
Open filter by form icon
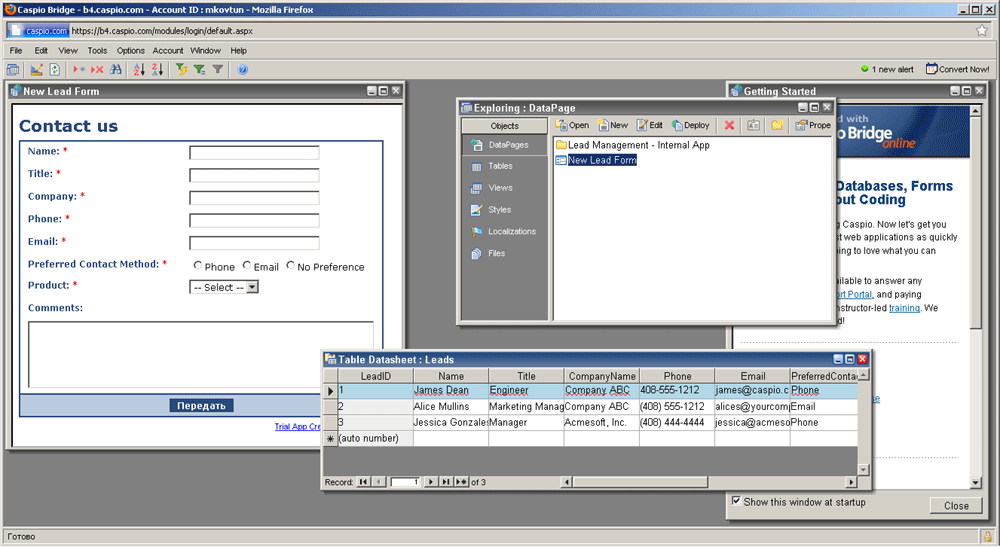200,69
